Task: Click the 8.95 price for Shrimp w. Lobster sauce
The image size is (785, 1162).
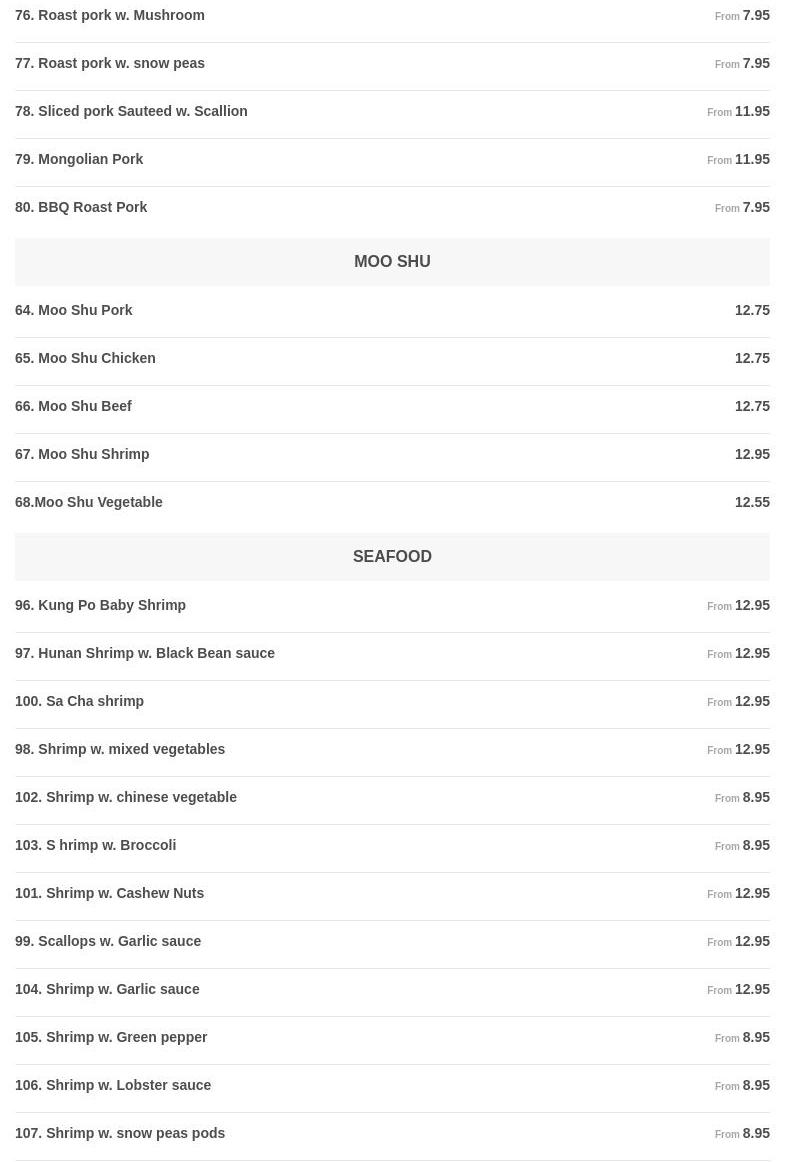Action: coord(755,1086)
